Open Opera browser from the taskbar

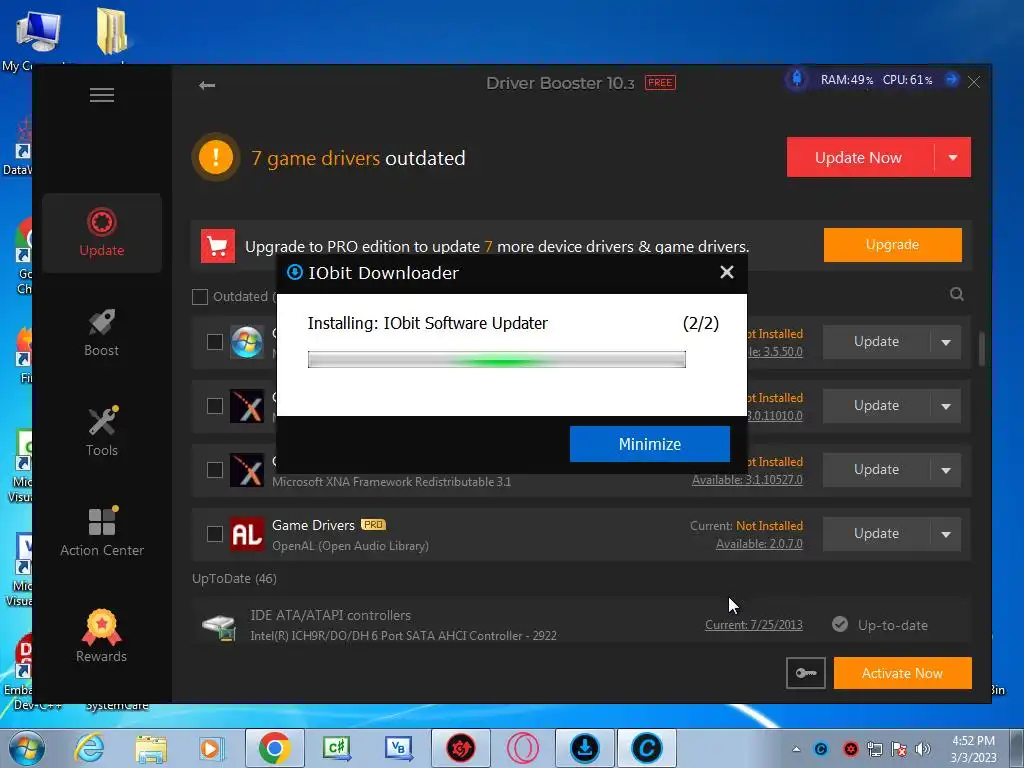522,748
